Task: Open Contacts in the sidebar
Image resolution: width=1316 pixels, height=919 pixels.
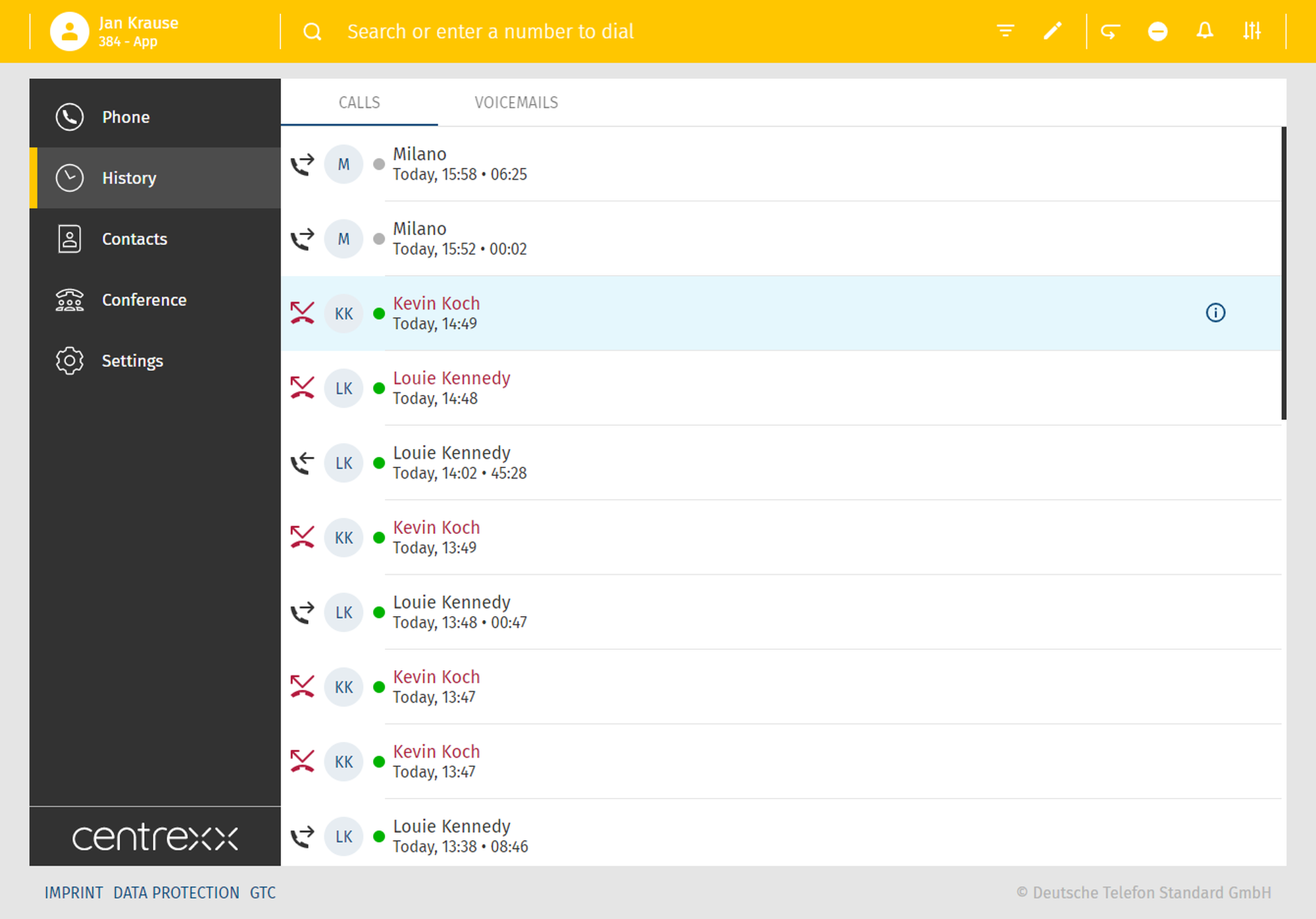Action: pyautogui.click(x=134, y=239)
